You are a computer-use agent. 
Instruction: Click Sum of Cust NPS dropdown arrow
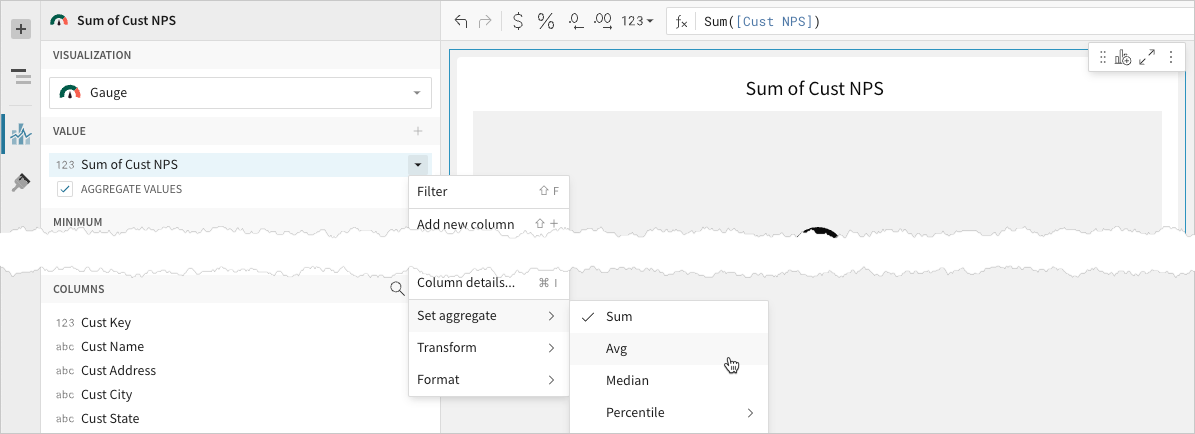(417, 164)
